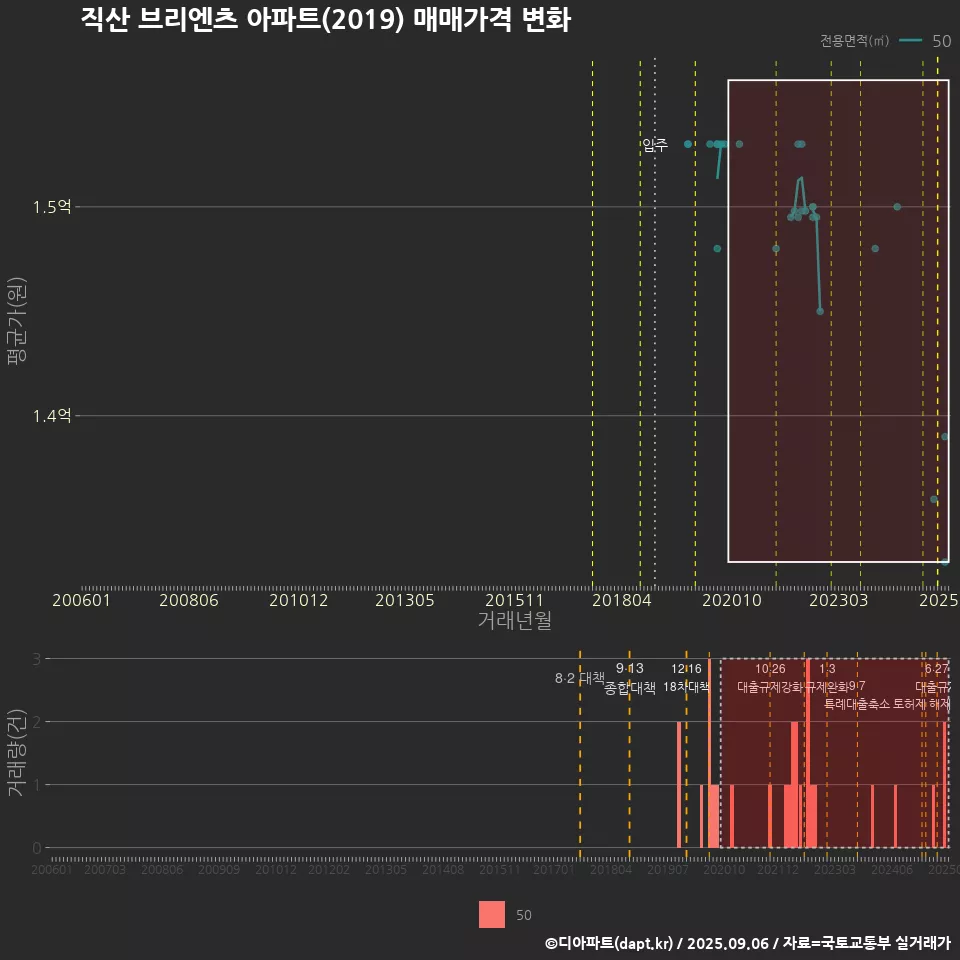Click the '202406' label on the volume chart axis

(x=891, y=869)
